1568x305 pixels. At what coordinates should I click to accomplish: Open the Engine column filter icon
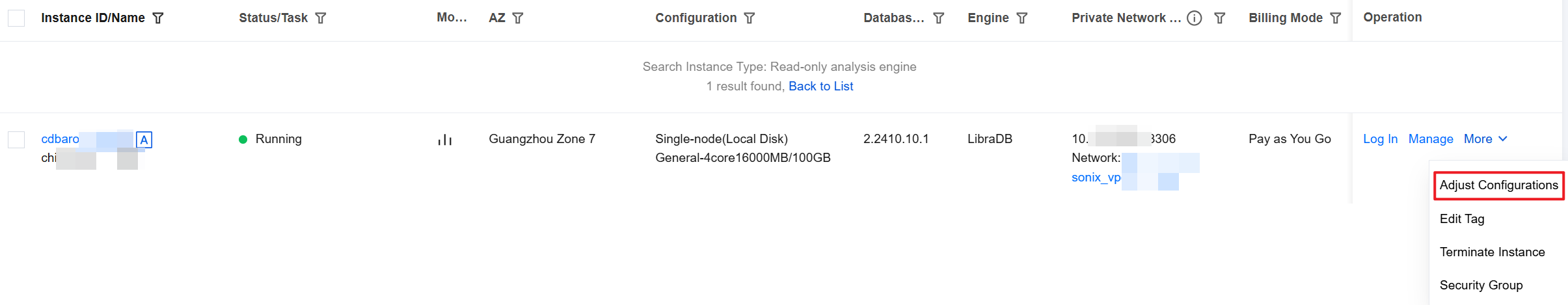click(x=1022, y=18)
